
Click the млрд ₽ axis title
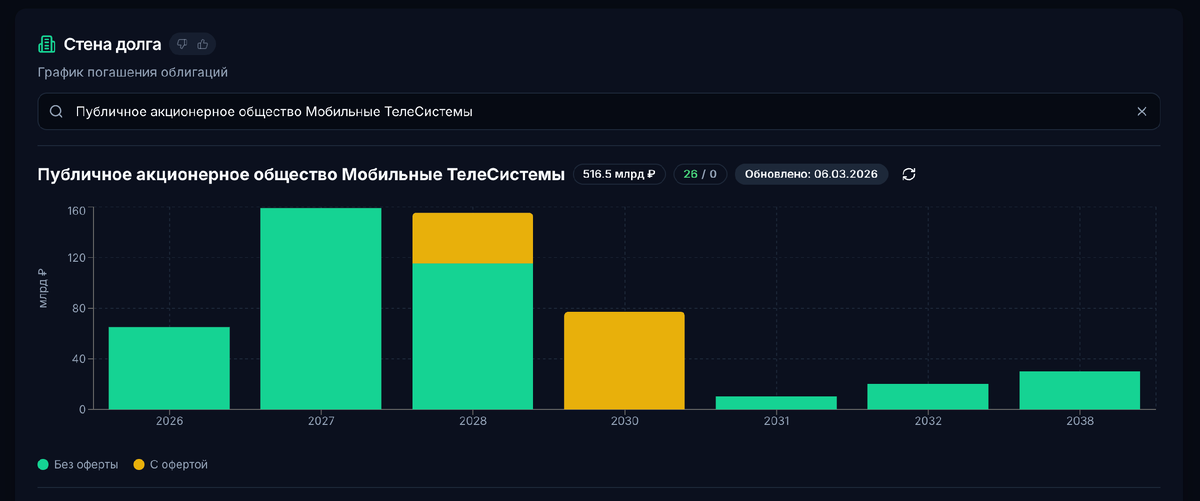[x=43, y=288]
